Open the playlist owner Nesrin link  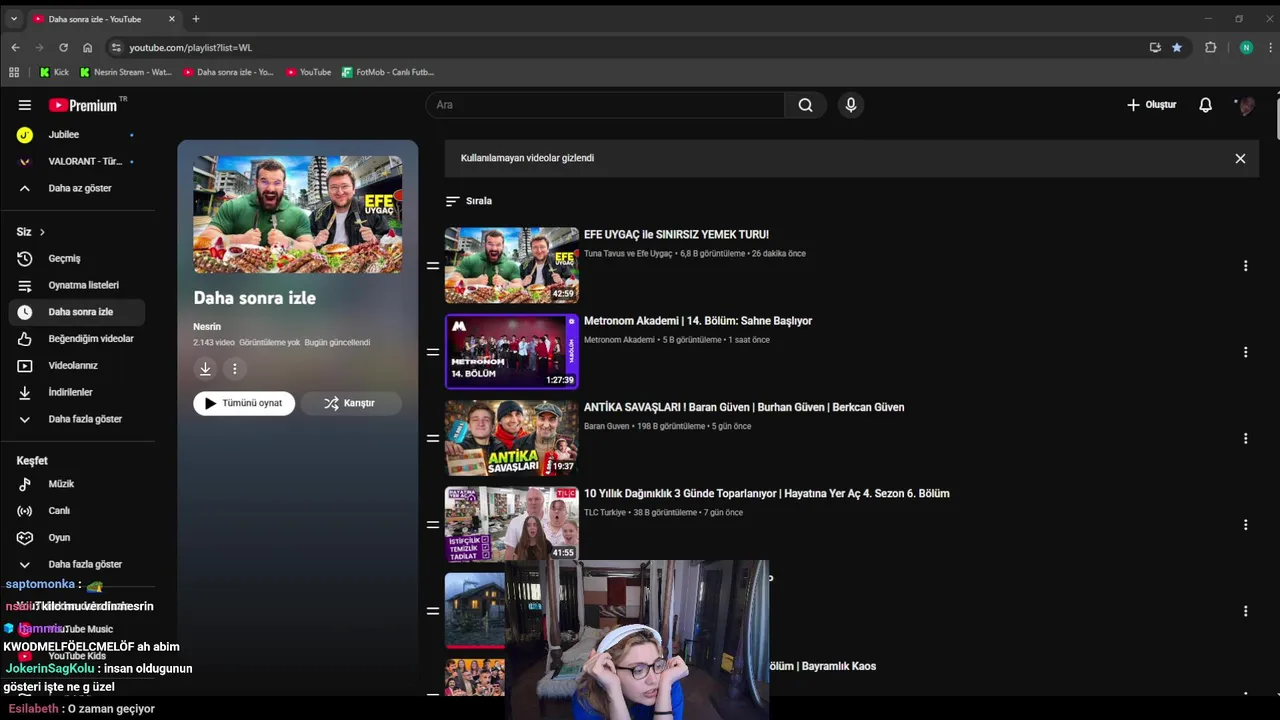coord(207,327)
